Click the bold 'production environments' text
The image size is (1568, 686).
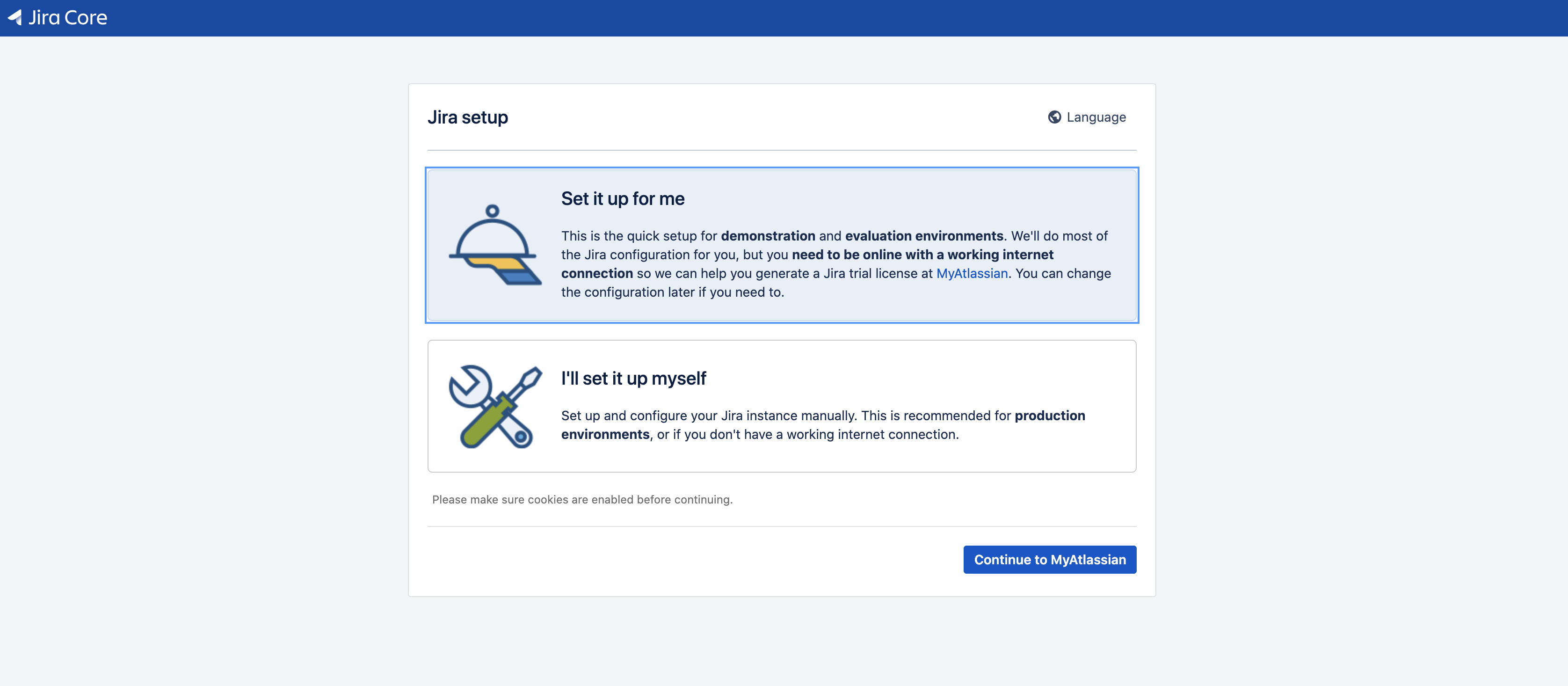point(1049,416)
